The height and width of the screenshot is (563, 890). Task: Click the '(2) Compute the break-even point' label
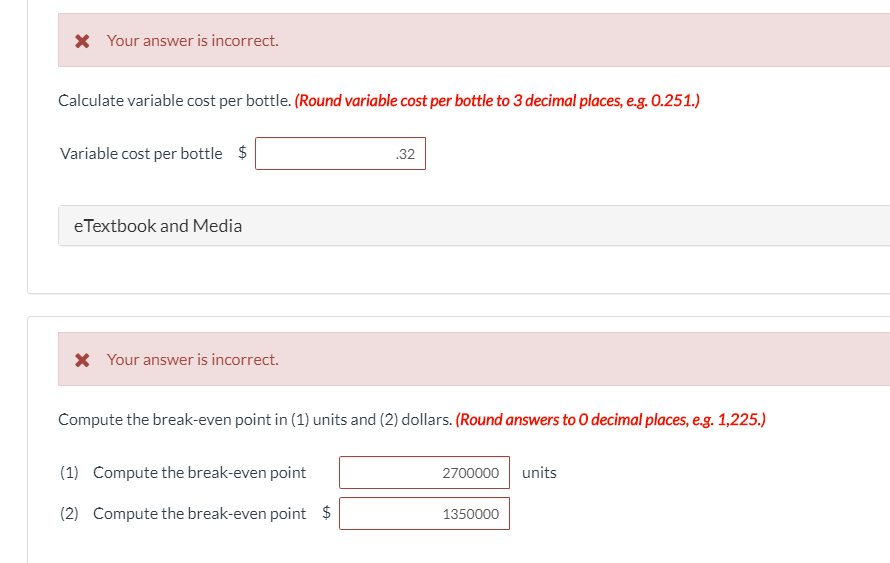click(183, 513)
